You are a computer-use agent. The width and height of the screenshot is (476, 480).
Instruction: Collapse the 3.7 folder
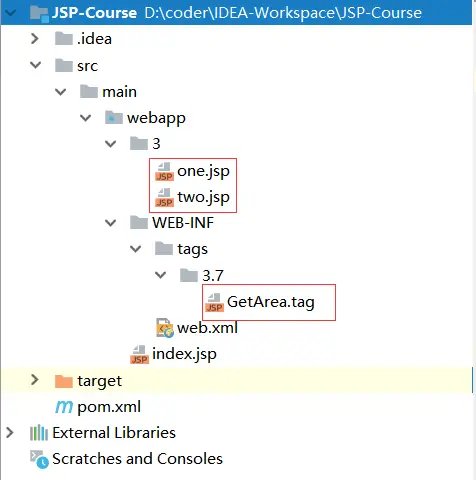[x=161, y=275]
